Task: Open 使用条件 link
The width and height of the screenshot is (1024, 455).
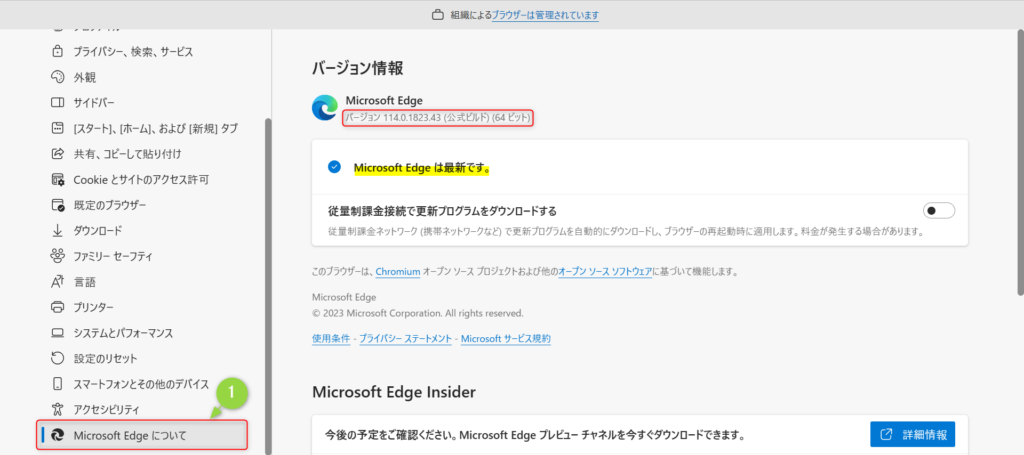Action: [331, 339]
